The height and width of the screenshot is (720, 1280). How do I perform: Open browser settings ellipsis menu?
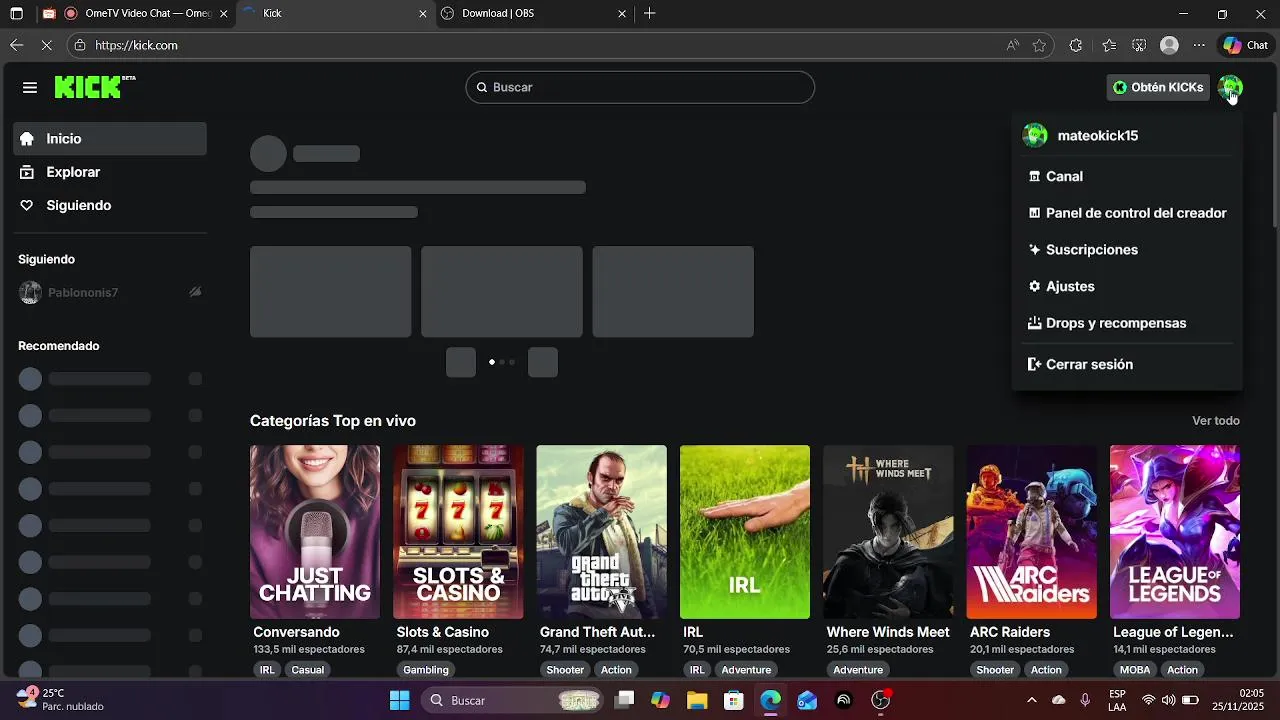[1199, 45]
